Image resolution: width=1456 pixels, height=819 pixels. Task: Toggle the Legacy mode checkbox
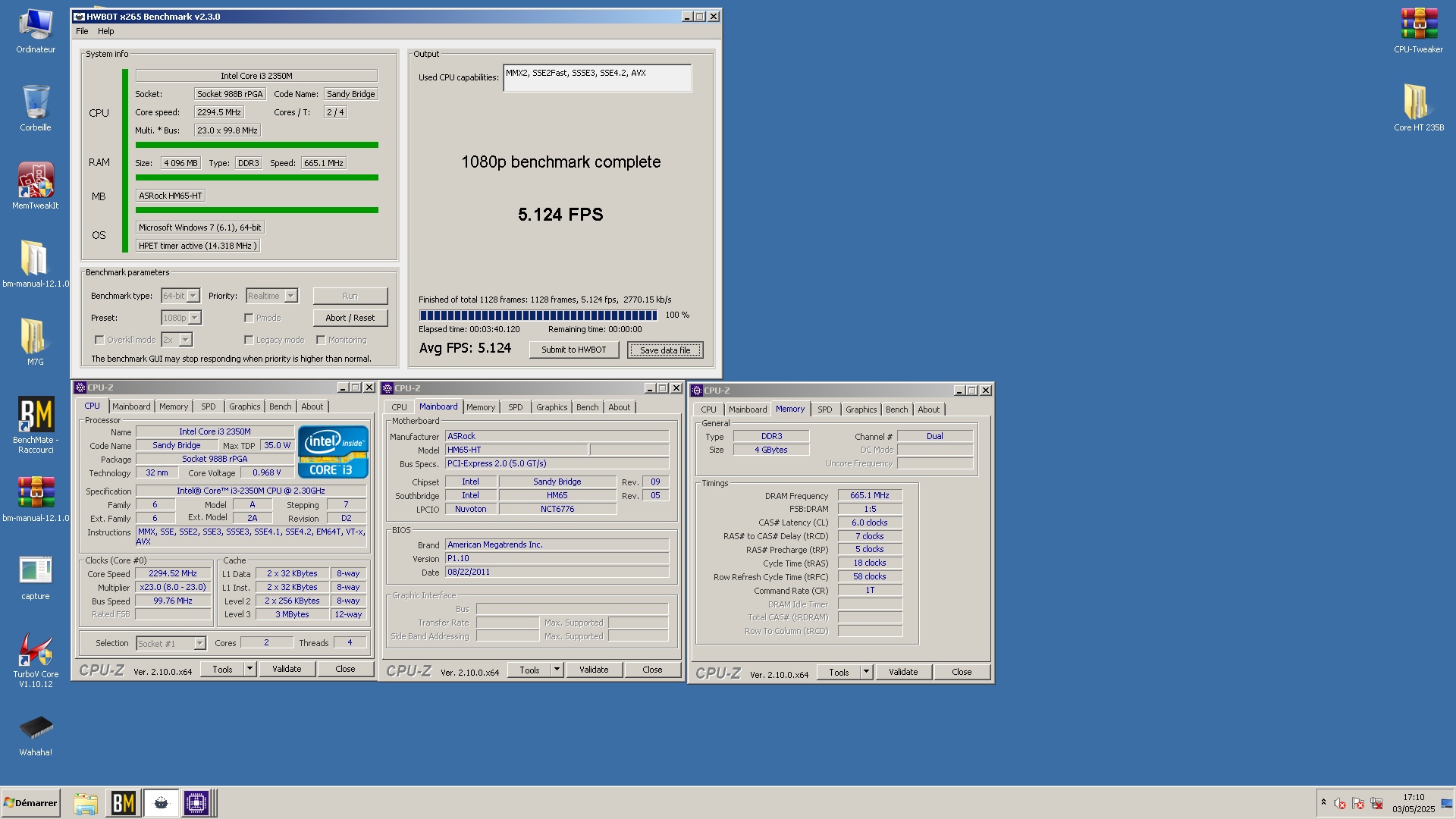click(x=249, y=340)
